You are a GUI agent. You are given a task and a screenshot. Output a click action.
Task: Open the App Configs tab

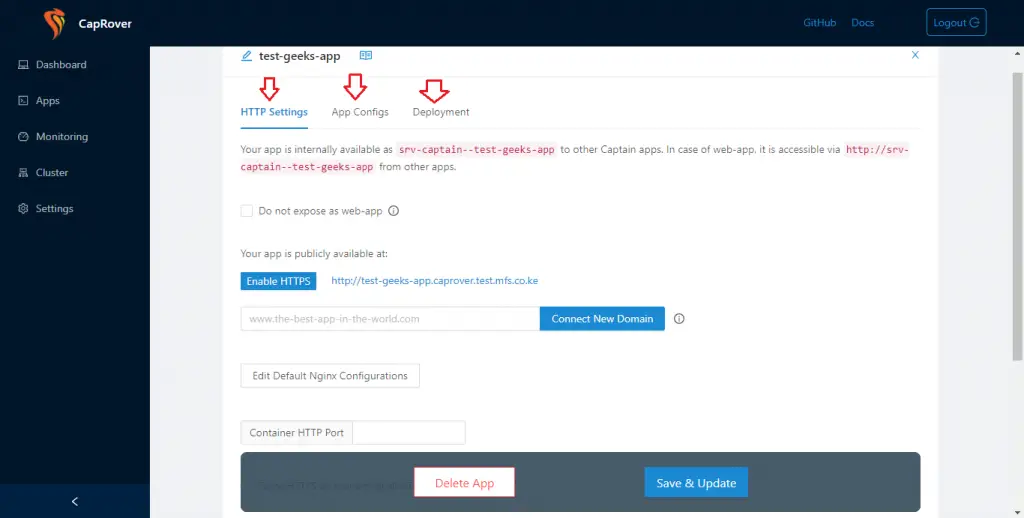coord(360,112)
